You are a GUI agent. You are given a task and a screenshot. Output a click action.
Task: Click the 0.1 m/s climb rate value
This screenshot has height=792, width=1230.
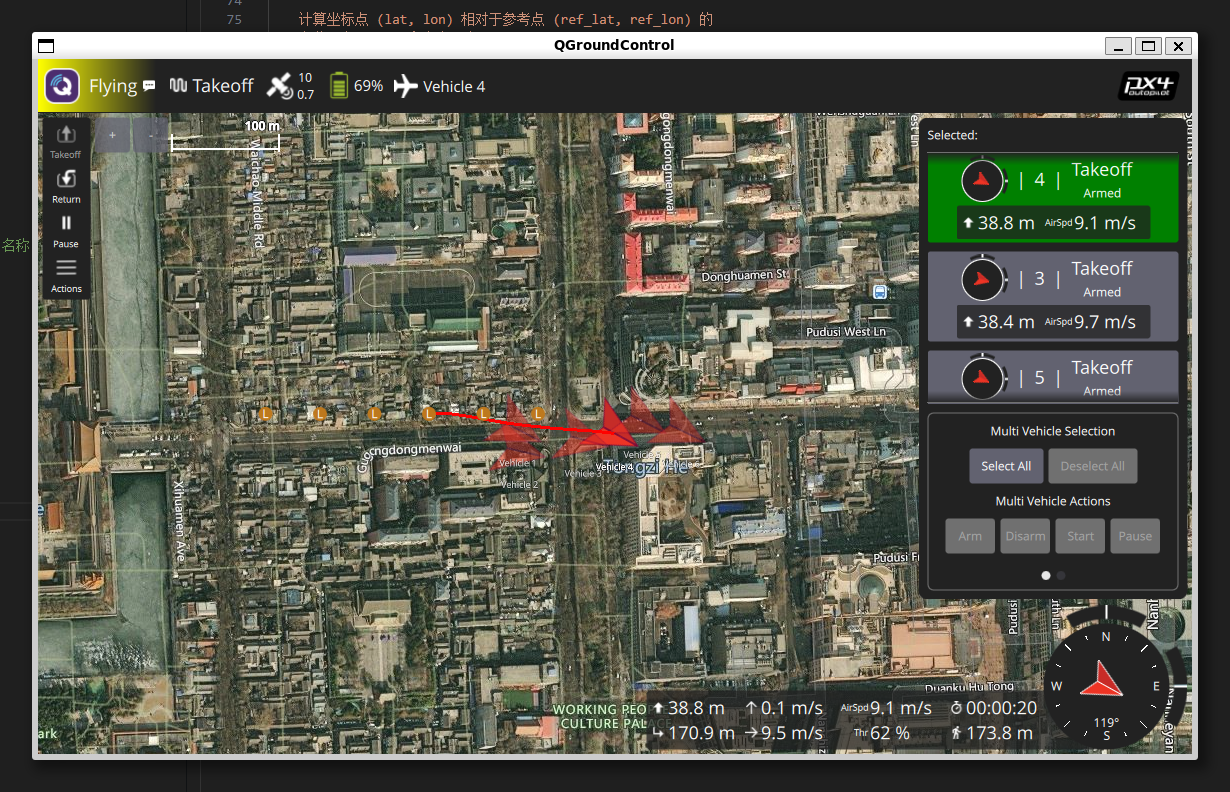pyautogui.click(x=784, y=708)
